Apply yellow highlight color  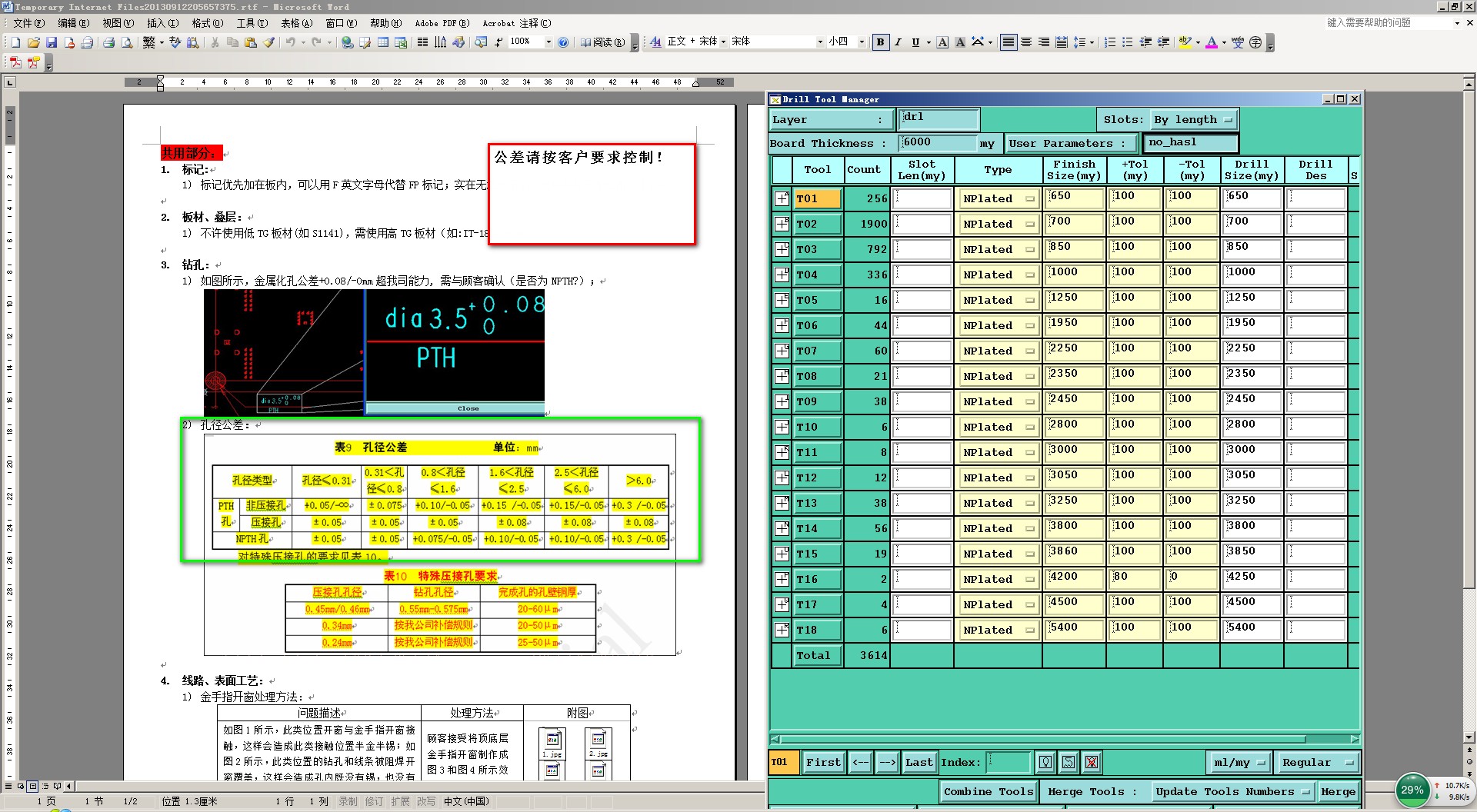click(1185, 42)
